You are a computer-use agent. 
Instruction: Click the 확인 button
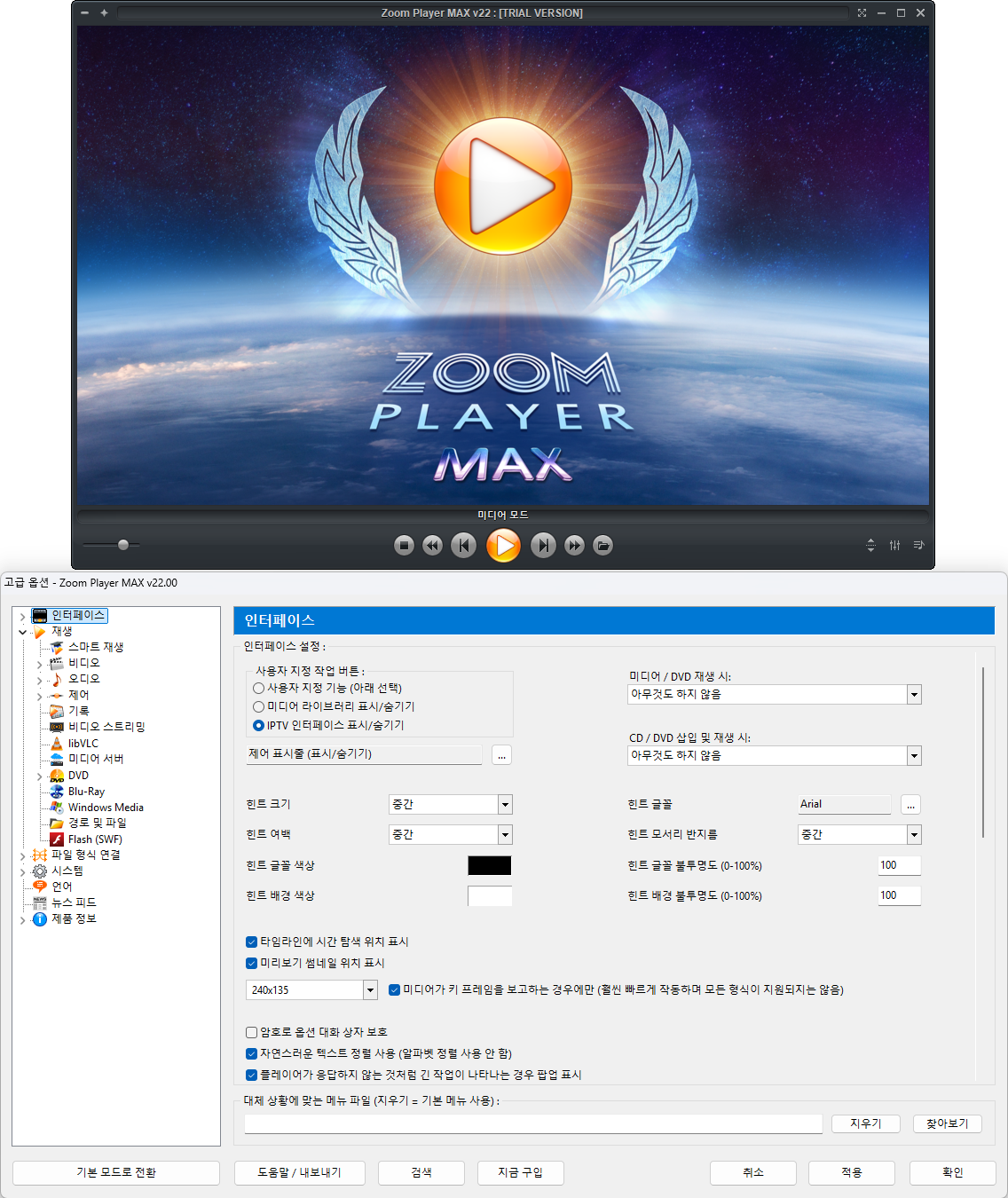pyautogui.click(x=952, y=1172)
